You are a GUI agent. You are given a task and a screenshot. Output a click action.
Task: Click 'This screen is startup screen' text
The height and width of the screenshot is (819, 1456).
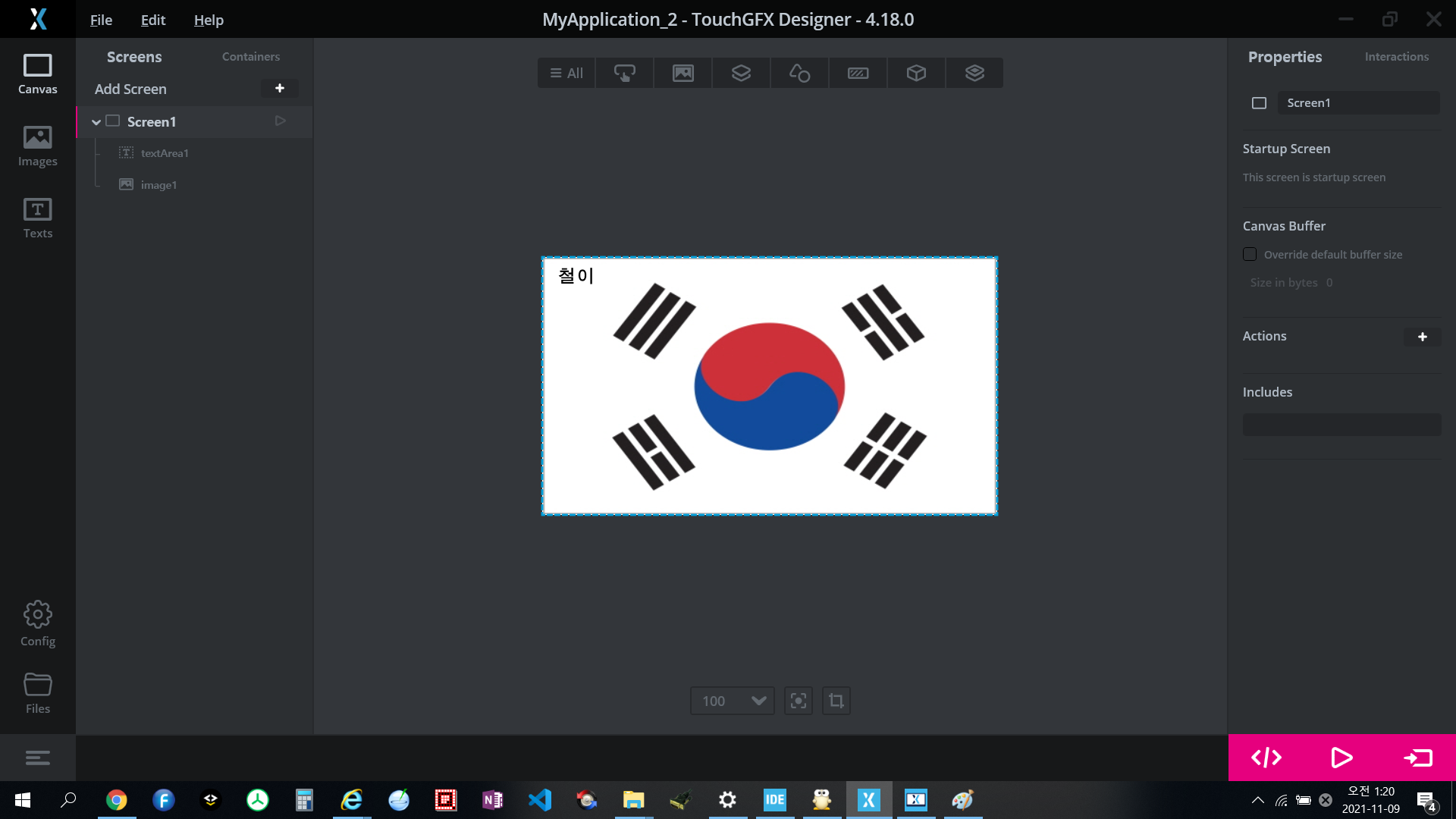coord(1313,177)
